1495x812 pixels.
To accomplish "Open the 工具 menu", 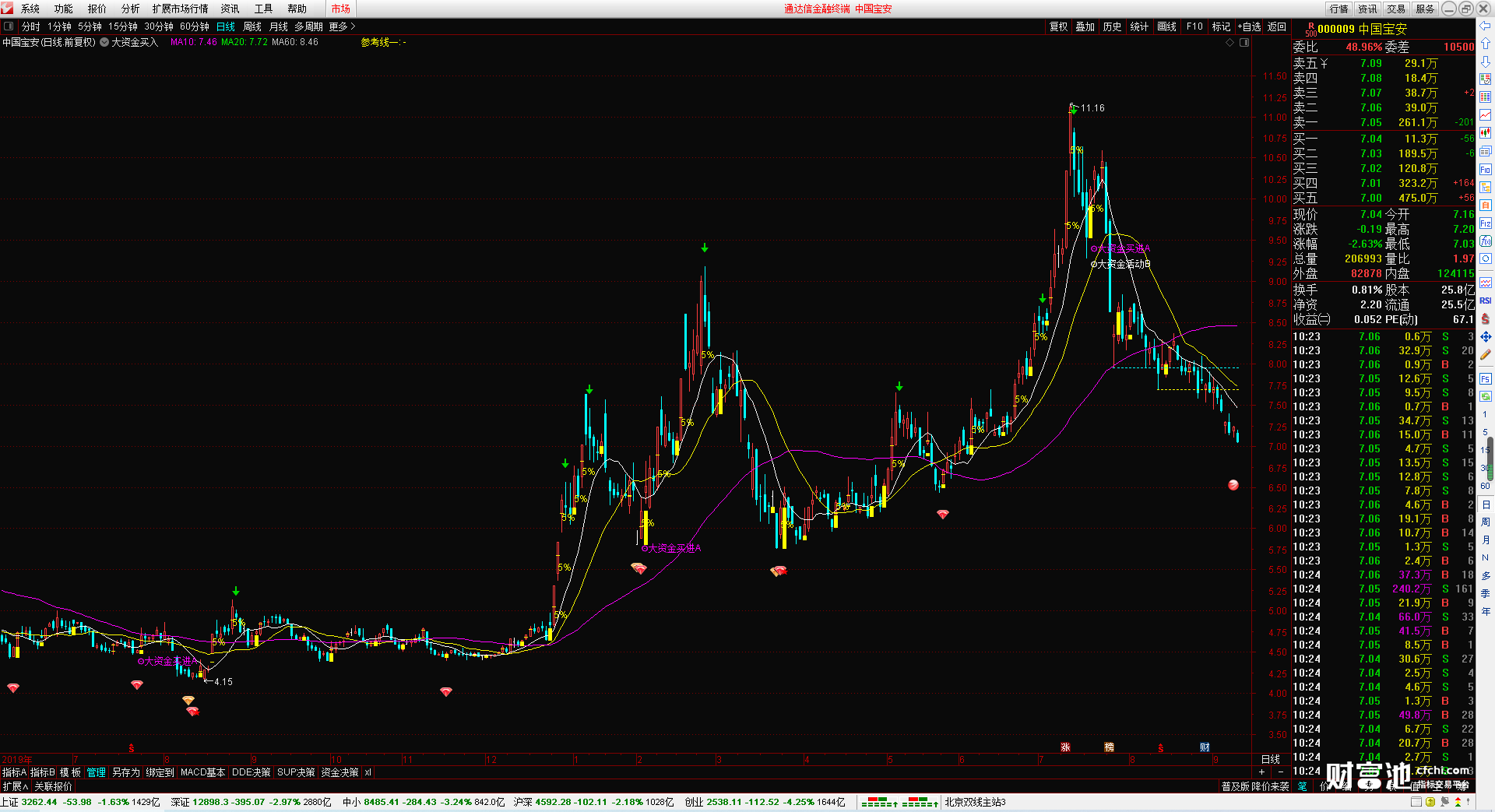I will coord(263,9).
